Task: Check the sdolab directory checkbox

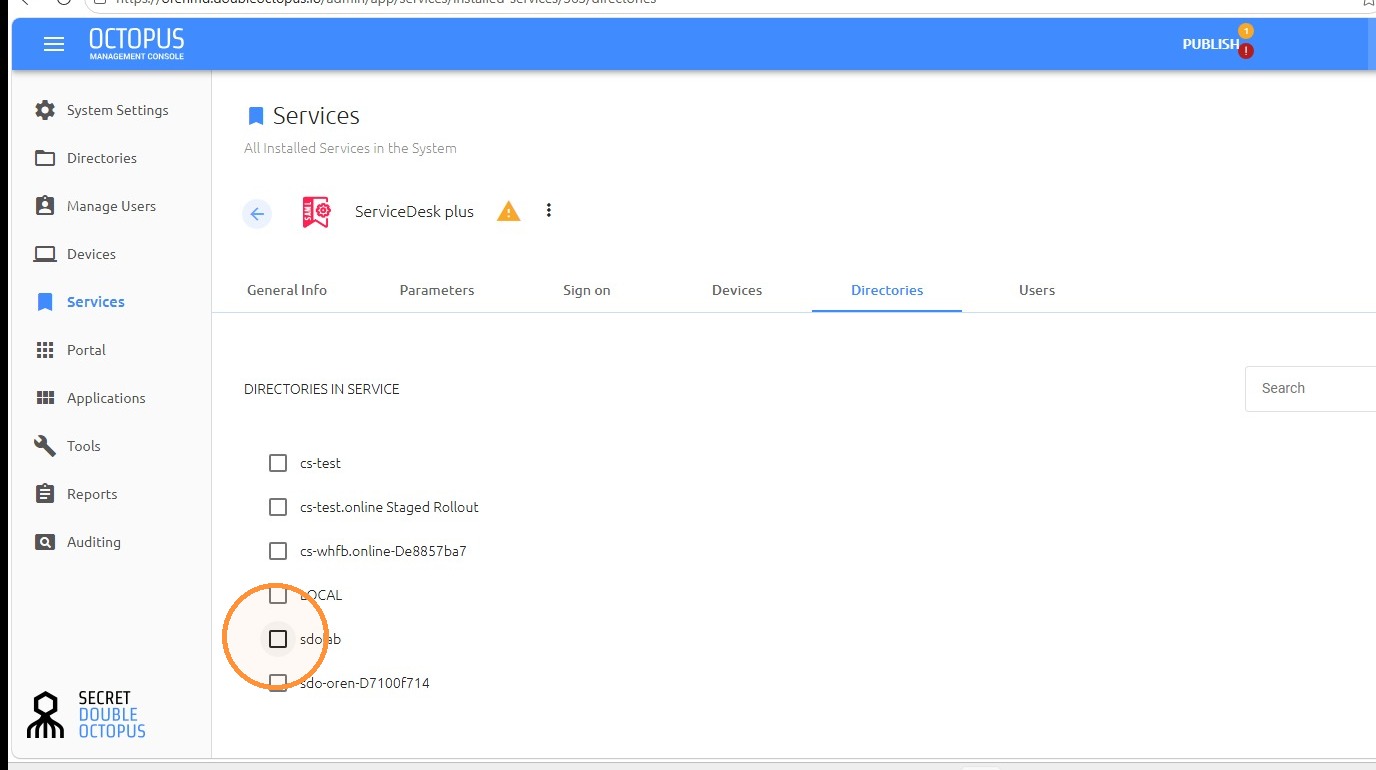Action: (x=278, y=639)
